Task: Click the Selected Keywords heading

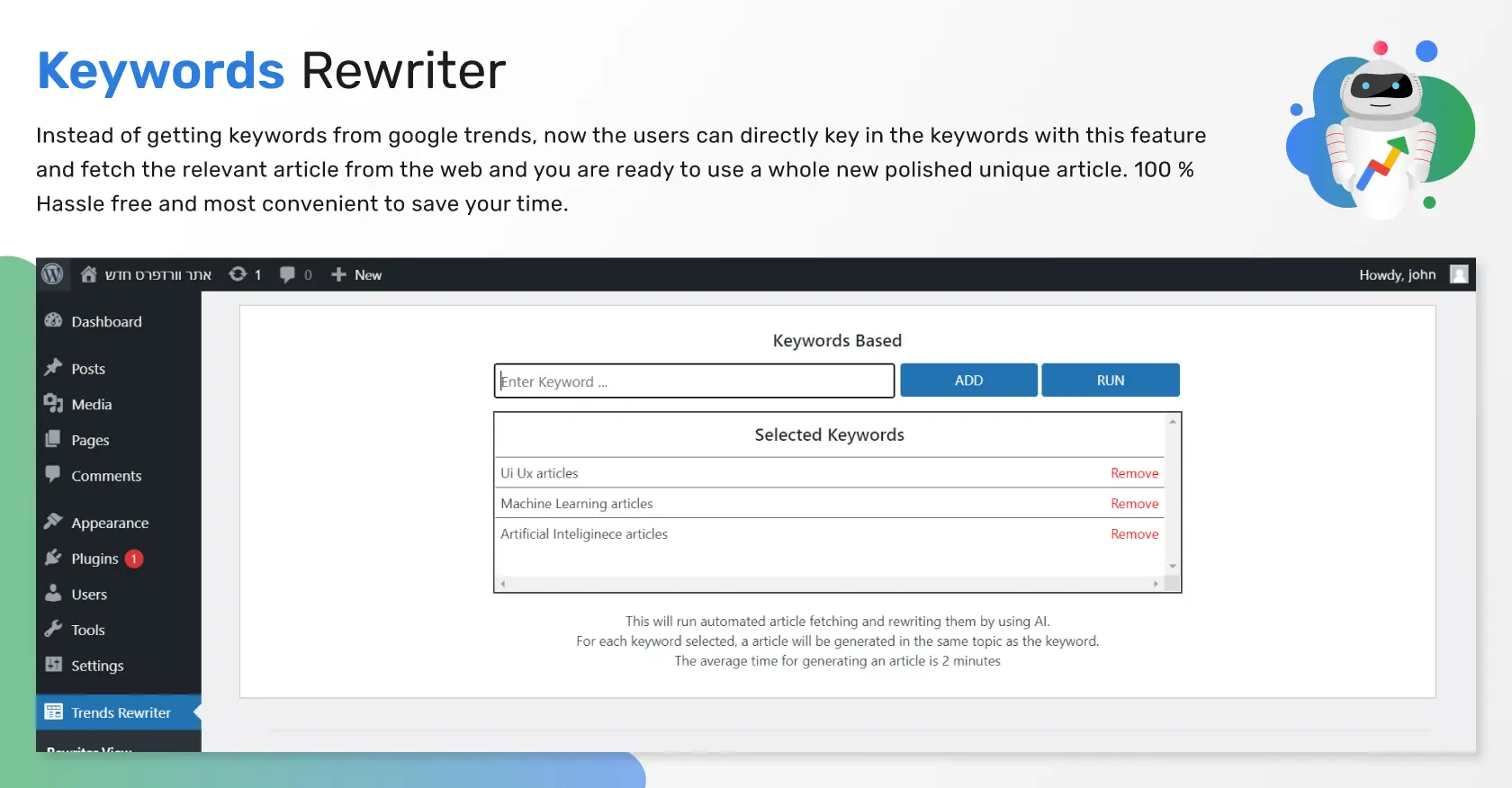Action: pos(829,434)
